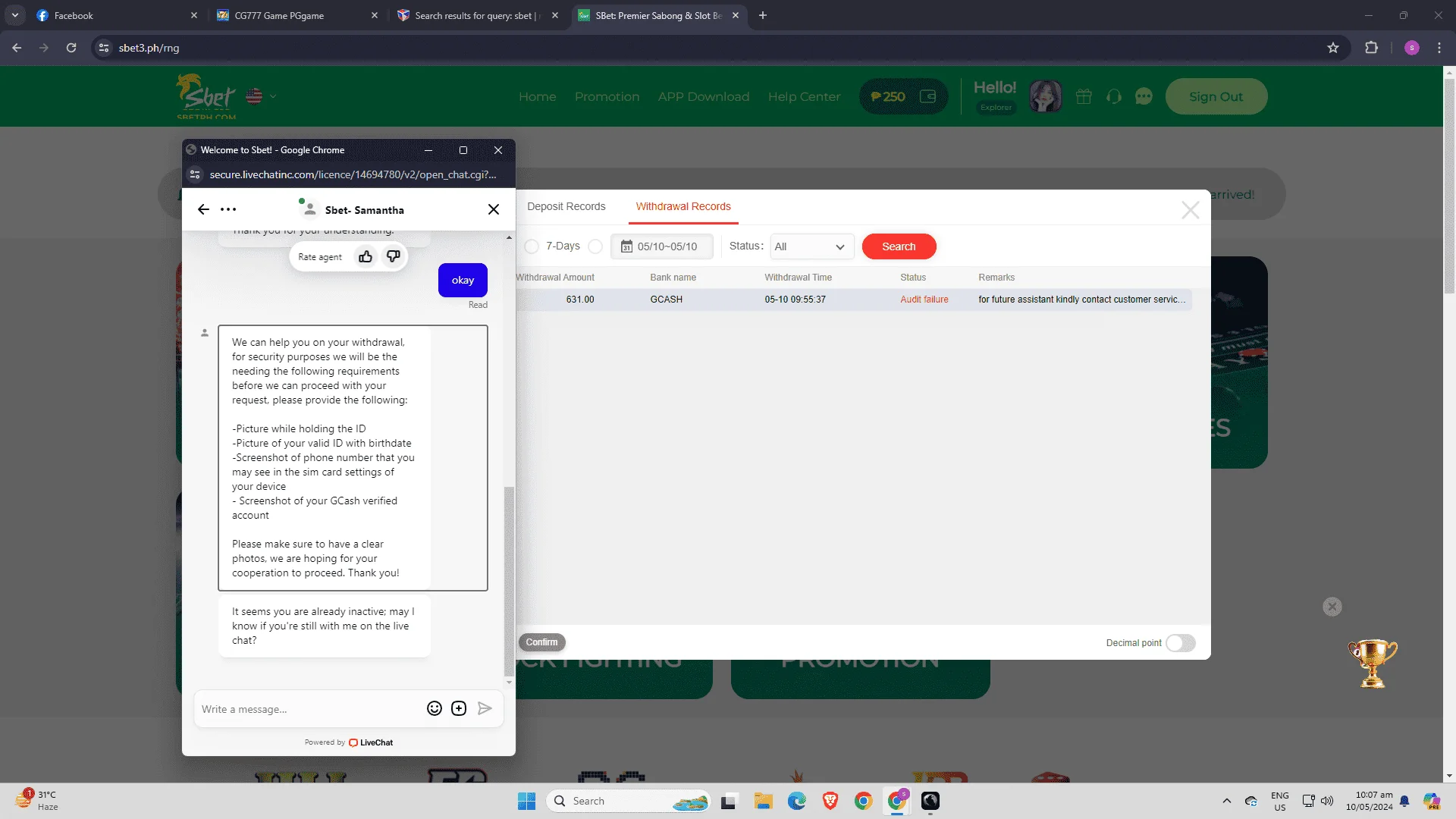Click the main page vertical scrollbar
Screen dimensions: 1456x819
[x=1449, y=186]
